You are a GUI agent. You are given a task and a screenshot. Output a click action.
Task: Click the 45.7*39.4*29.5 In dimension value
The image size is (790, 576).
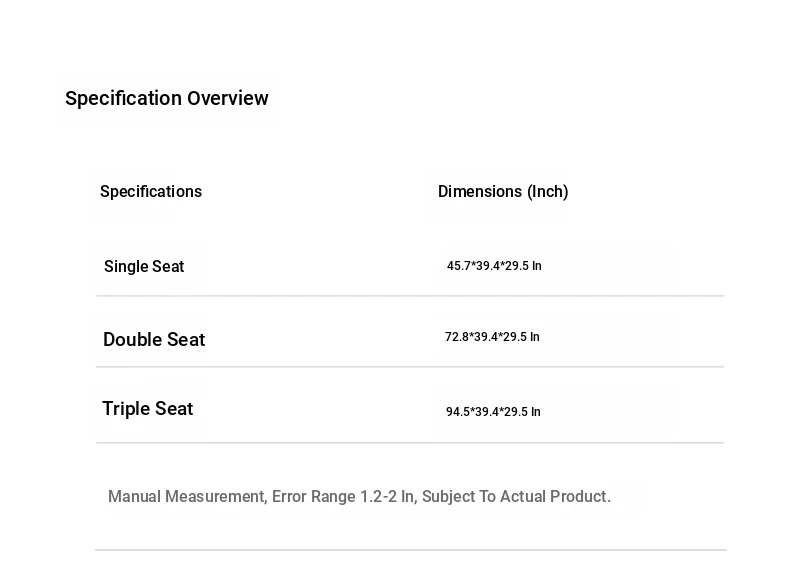tap(494, 266)
